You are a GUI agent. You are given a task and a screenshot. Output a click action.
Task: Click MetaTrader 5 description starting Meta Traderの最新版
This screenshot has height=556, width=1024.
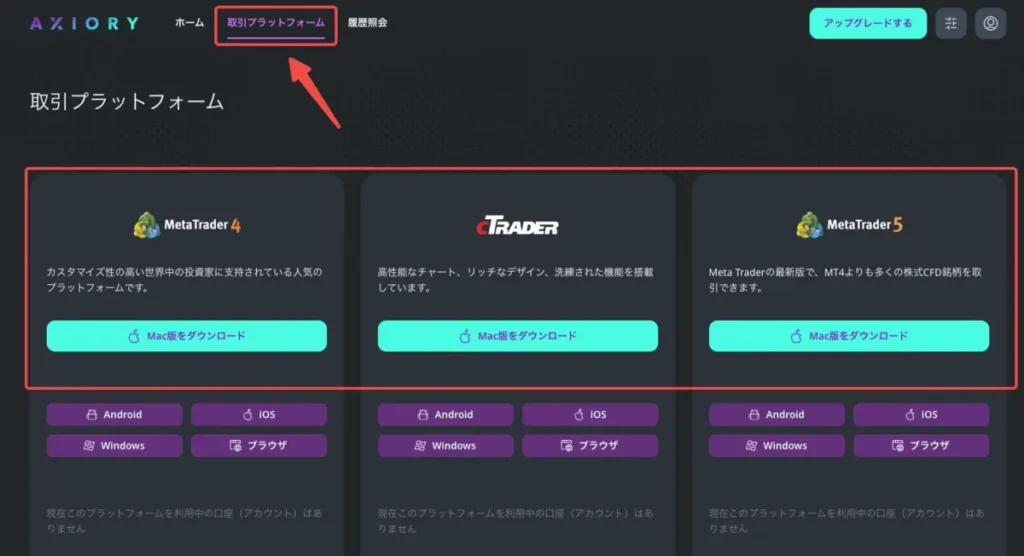[x=845, y=280]
